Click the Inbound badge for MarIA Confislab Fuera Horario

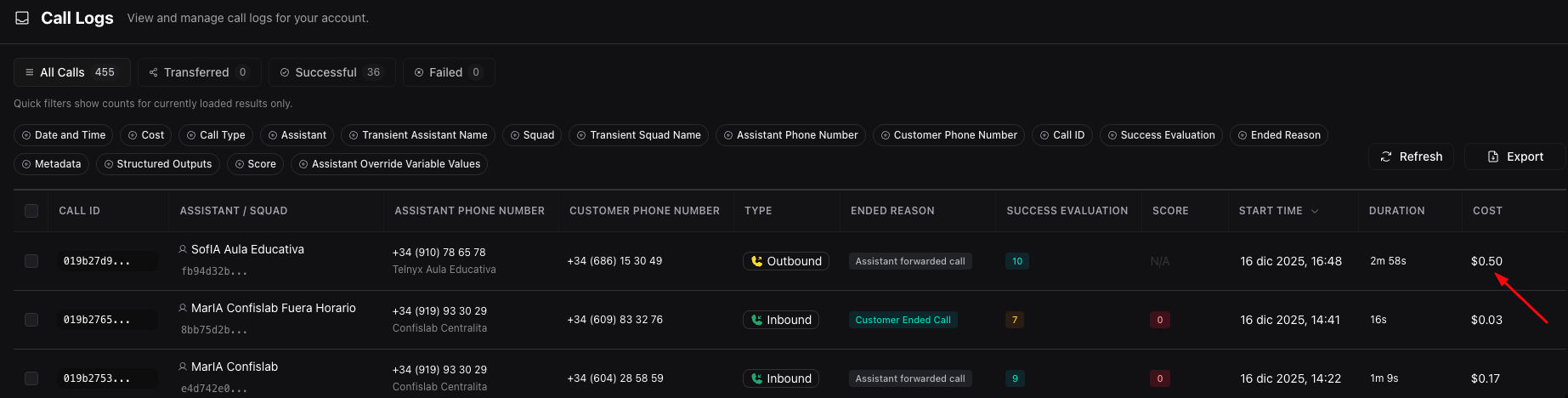pos(780,320)
